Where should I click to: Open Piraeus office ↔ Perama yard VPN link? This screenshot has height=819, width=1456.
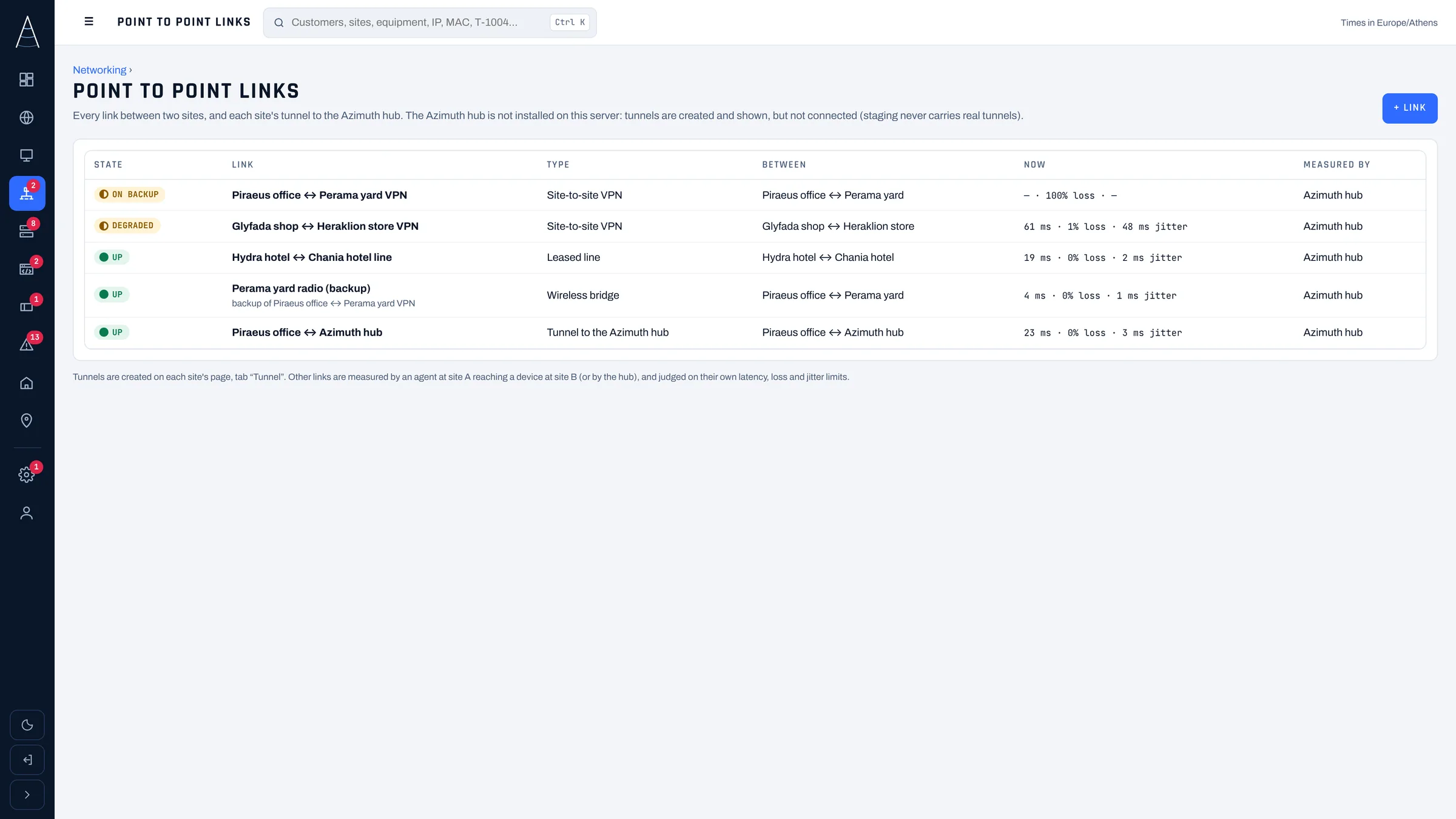coord(319,195)
